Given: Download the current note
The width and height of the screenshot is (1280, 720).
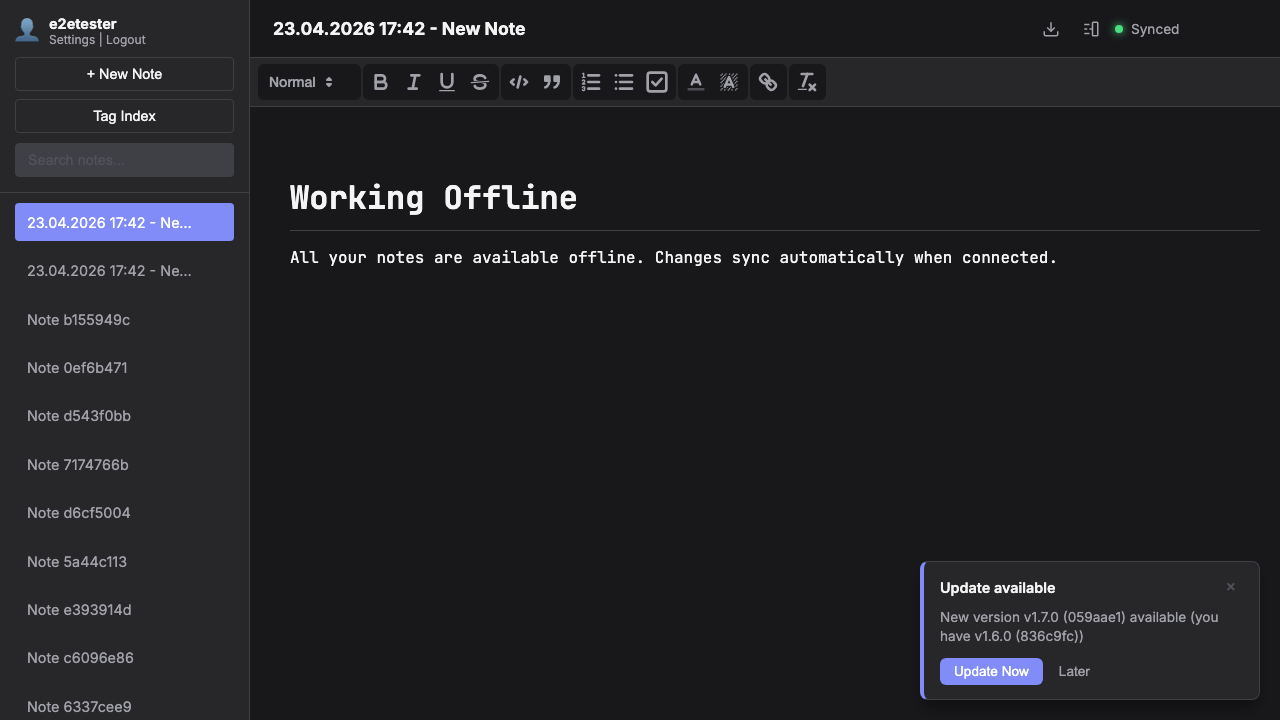Looking at the screenshot, I should pos(1050,29).
